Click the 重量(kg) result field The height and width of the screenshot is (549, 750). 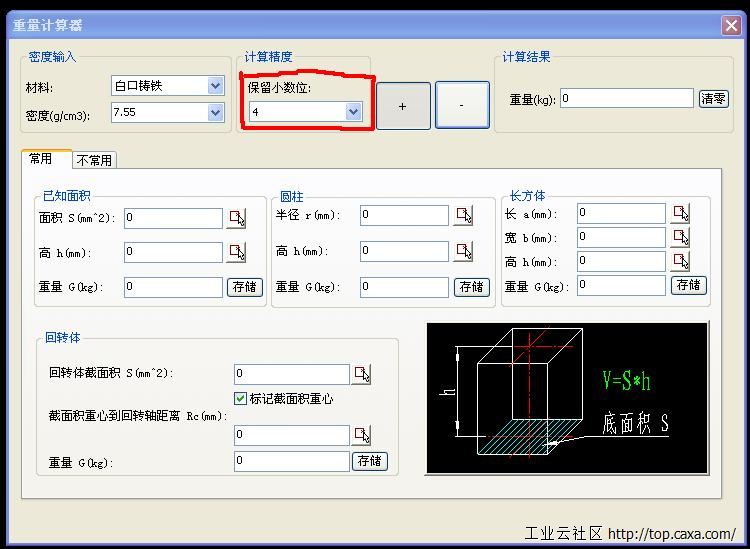coord(627,98)
